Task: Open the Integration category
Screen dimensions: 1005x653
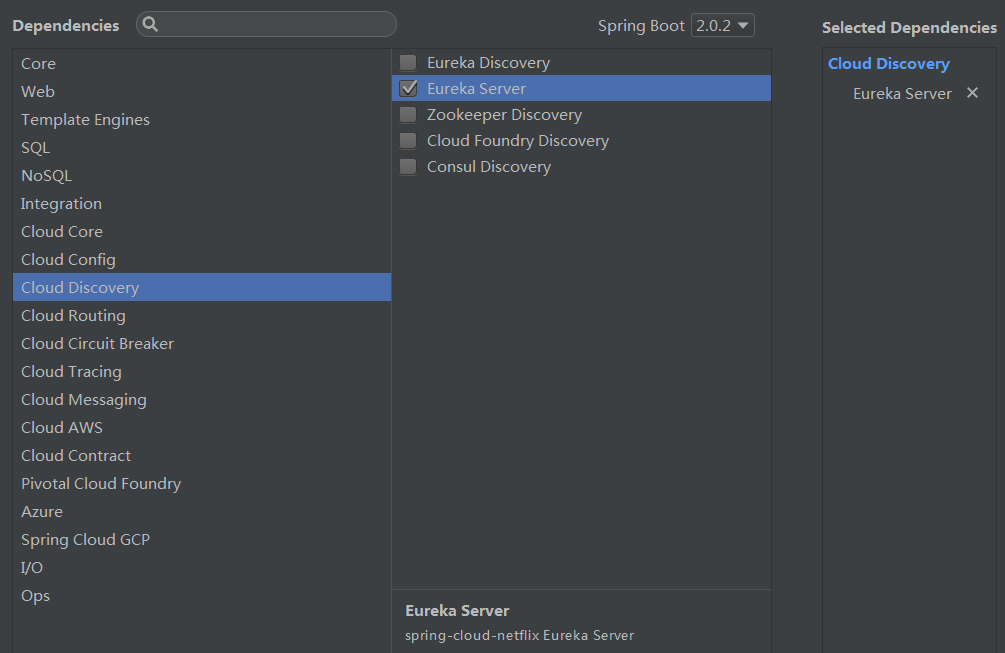Action: [x=202, y=204]
